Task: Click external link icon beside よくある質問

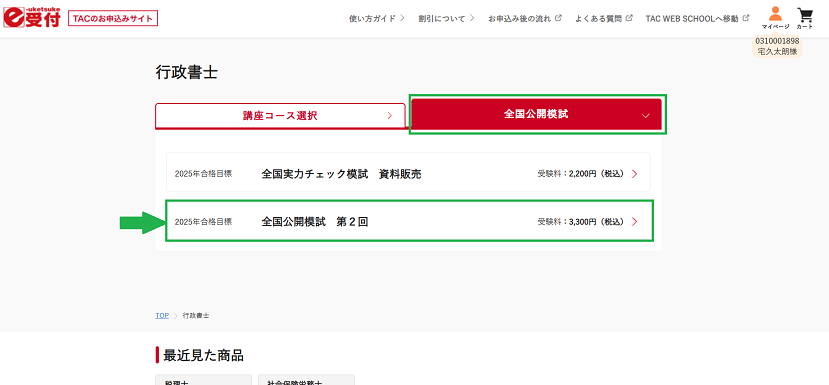Action: point(629,18)
